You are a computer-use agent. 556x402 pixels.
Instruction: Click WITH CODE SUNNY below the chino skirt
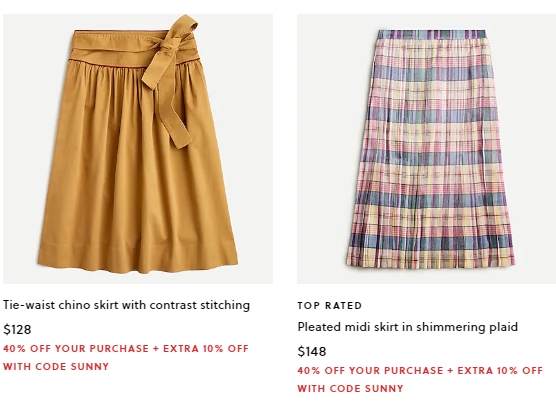coord(56,366)
